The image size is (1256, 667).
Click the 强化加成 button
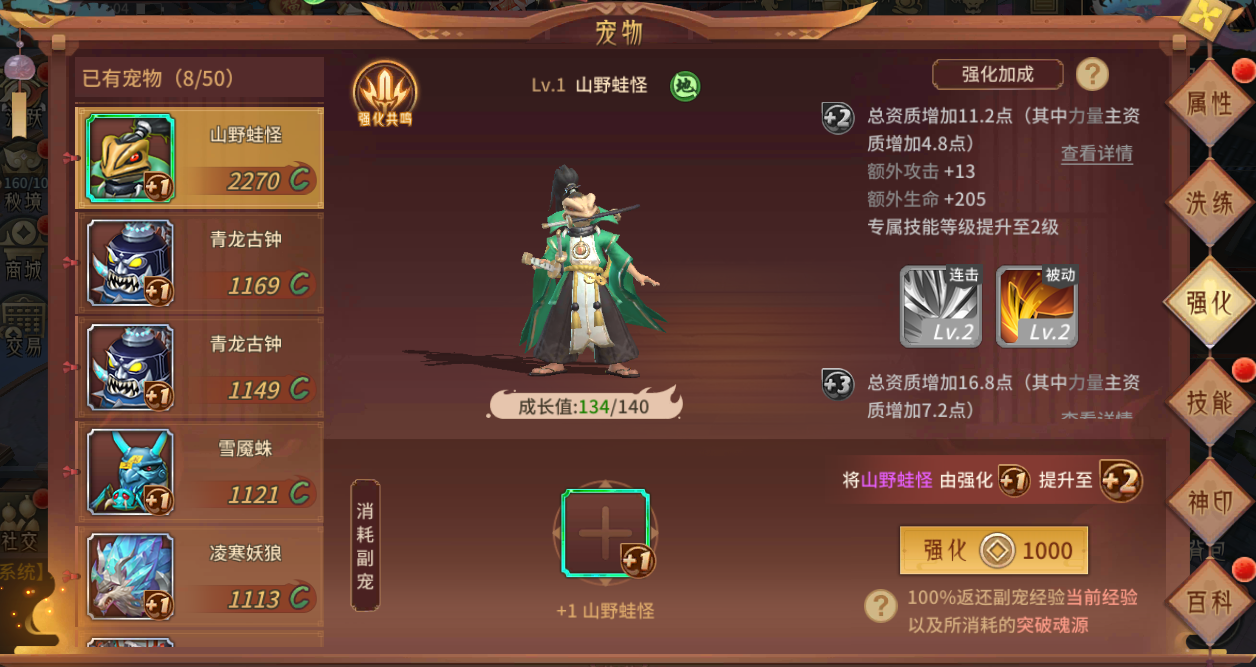pyautogui.click(x=997, y=74)
